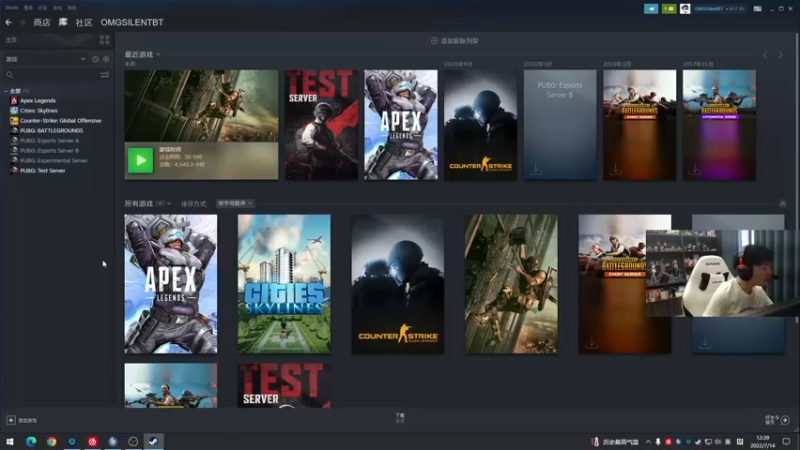The width and height of the screenshot is (800, 450).
Task: Show previous recent games shelf page
Action: [765, 55]
